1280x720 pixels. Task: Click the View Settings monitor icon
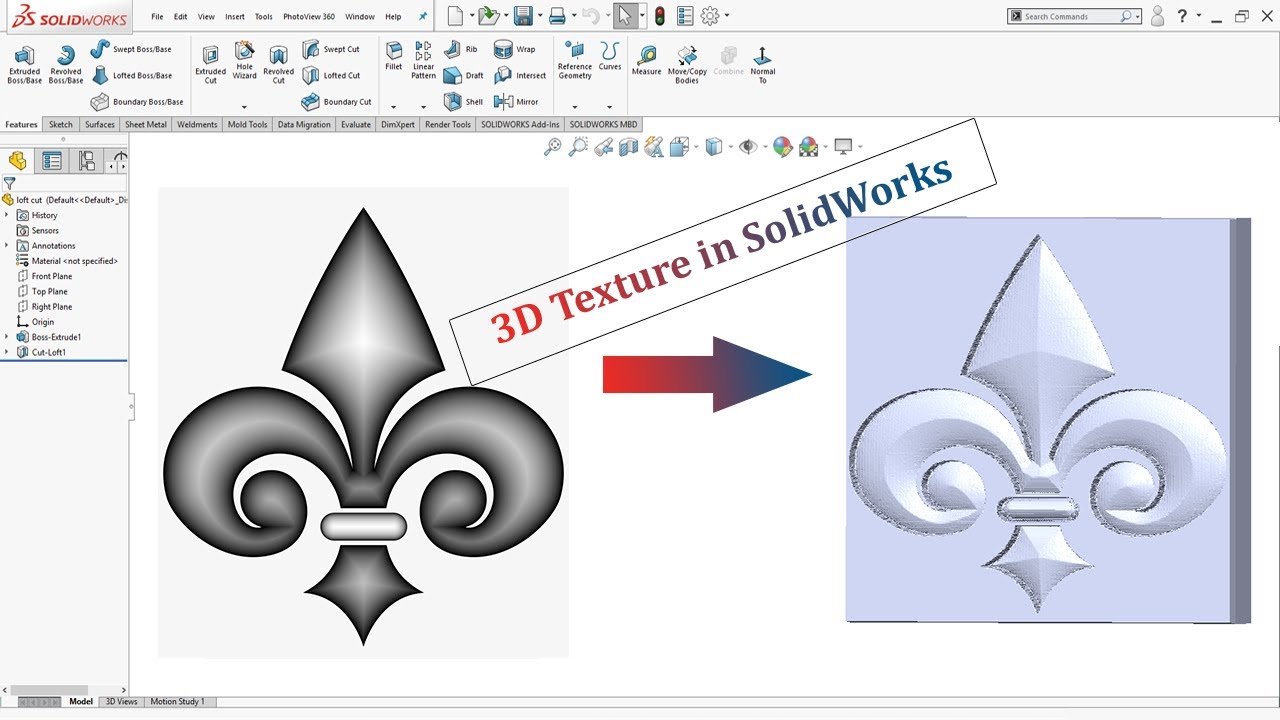[x=843, y=147]
